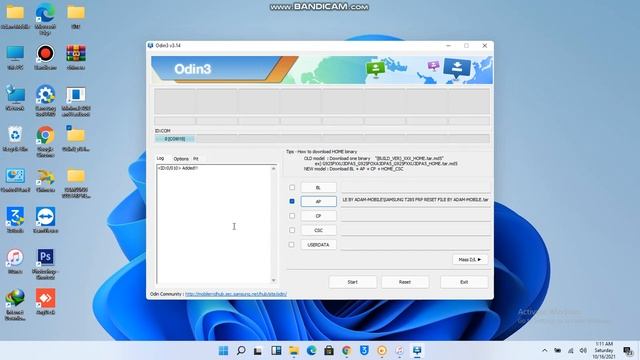Switch to the Options tab
The width and height of the screenshot is (640, 360).
point(181,159)
